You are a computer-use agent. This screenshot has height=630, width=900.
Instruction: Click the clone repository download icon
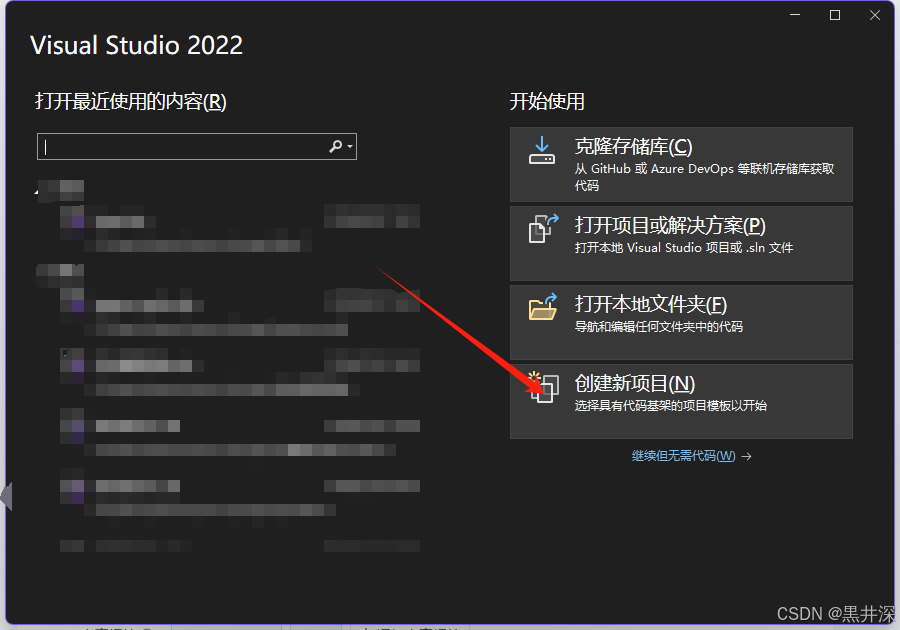[x=541, y=150]
